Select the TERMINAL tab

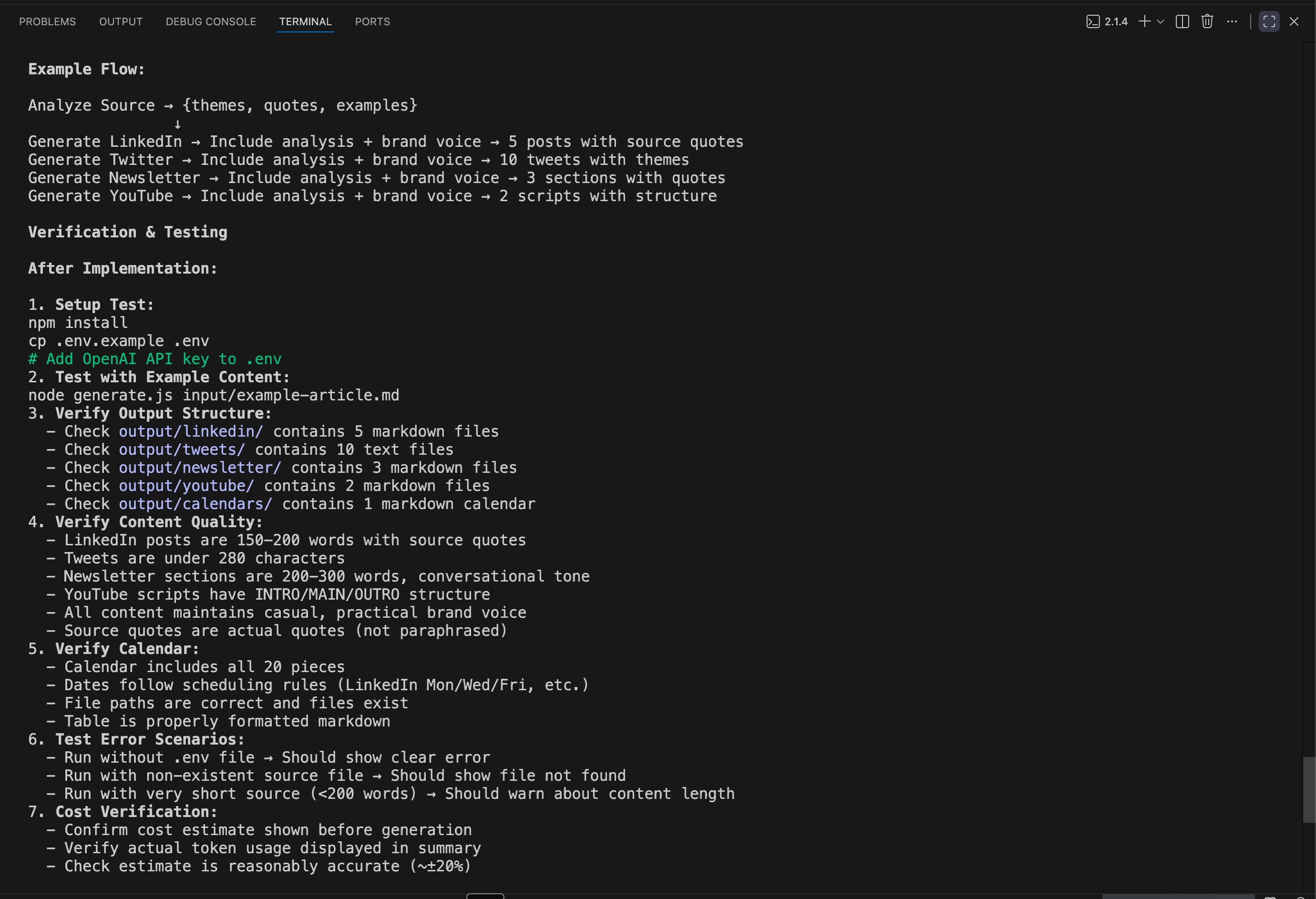tap(305, 21)
